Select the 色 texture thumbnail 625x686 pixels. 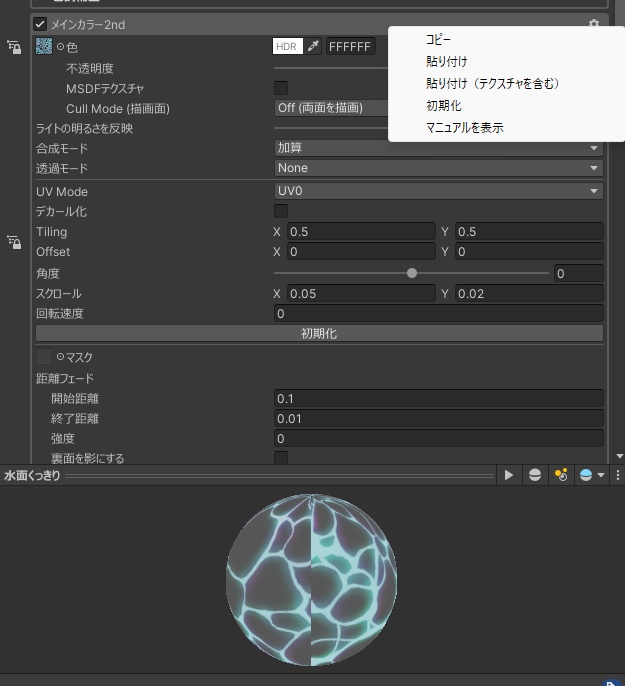44,46
